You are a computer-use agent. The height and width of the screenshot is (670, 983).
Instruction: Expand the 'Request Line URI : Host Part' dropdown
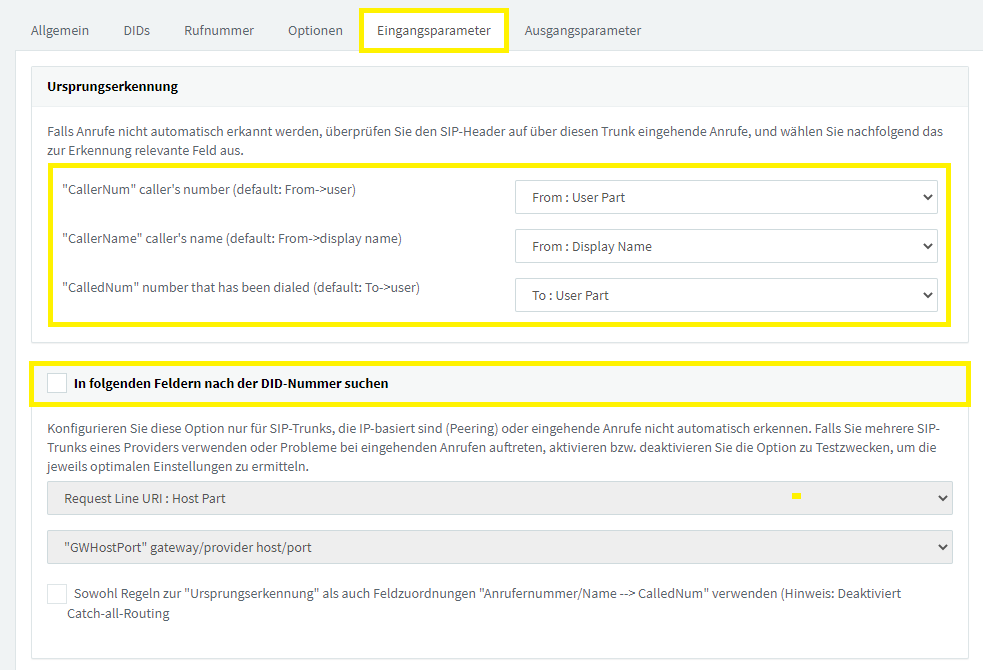click(500, 498)
